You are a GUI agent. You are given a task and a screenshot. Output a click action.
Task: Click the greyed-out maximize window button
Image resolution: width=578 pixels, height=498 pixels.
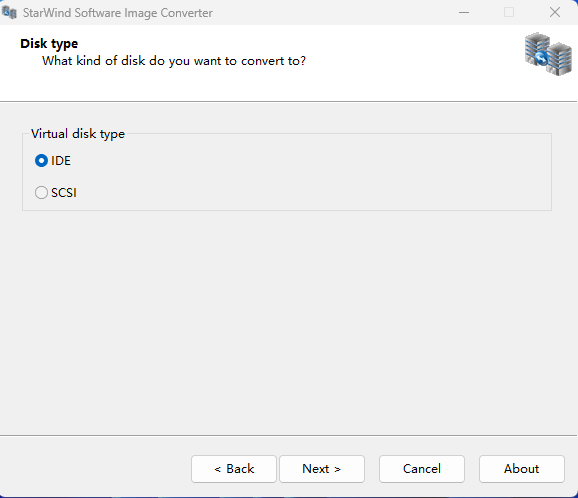click(509, 13)
